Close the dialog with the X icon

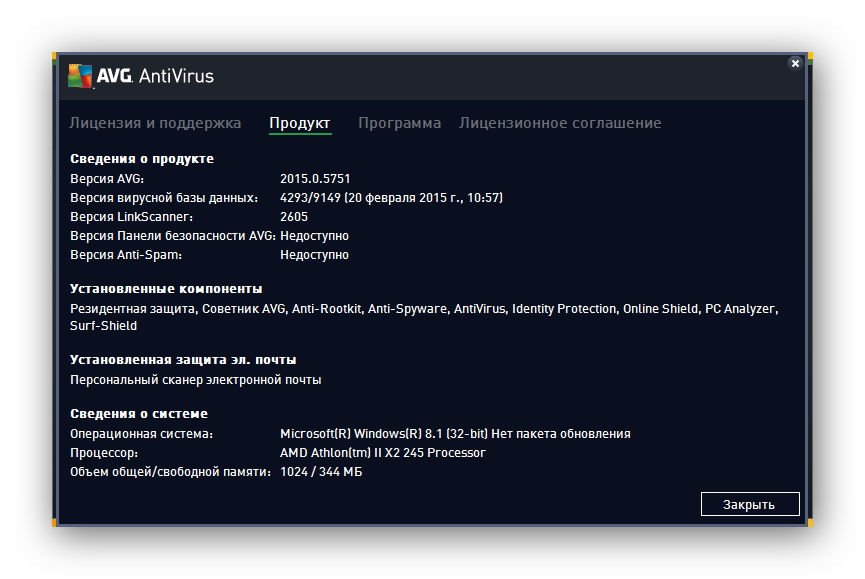pyautogui.click(x=795, y=63)
